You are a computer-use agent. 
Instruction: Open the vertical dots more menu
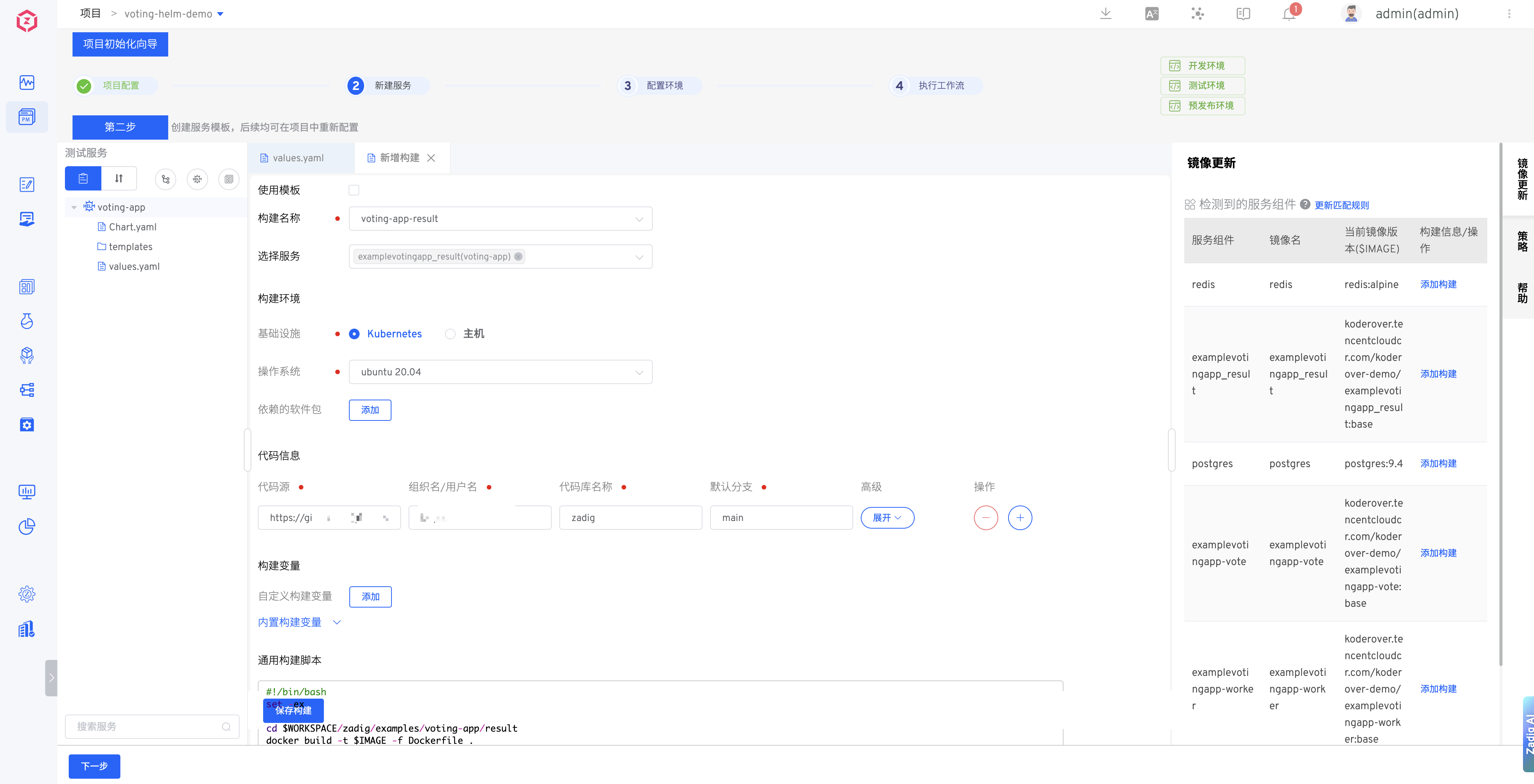tap(1509, 14)
